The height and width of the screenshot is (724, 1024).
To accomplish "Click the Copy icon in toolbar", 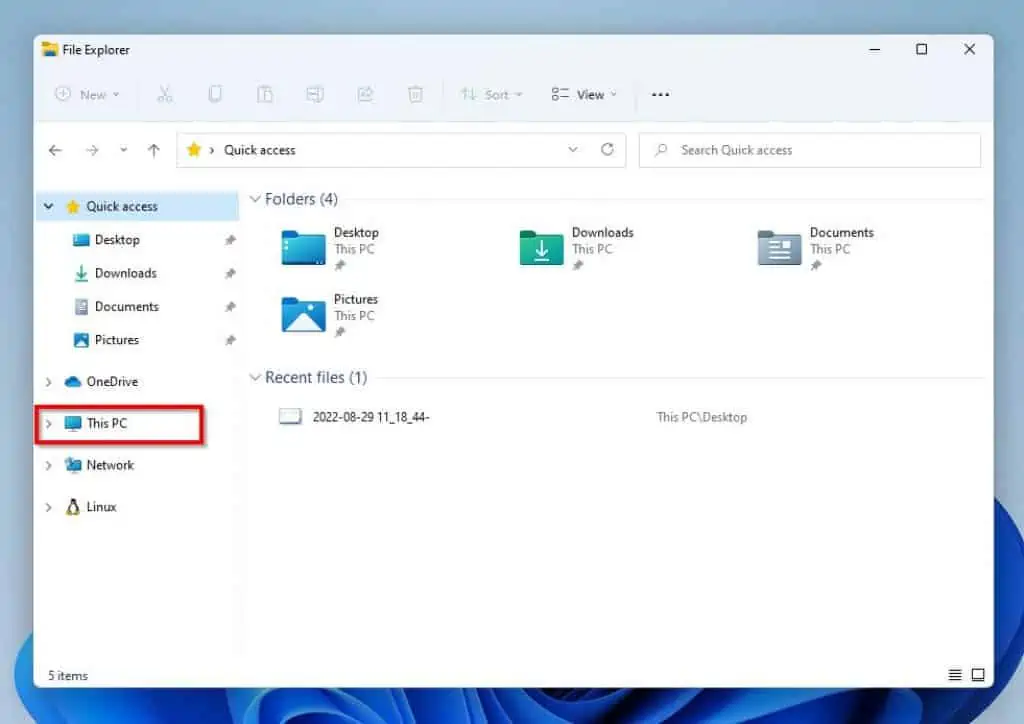I will pyautogui.click(x=215, y=95).
